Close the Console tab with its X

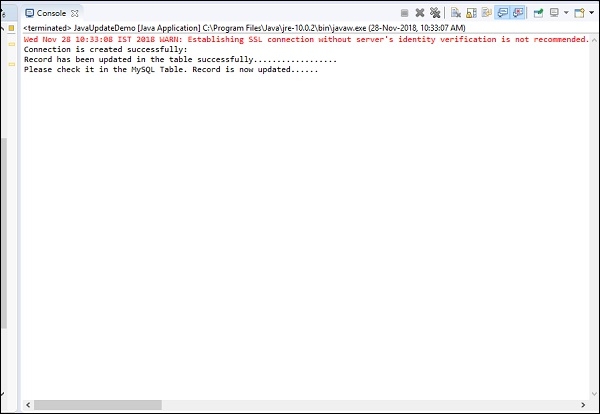tap(75, 13)
